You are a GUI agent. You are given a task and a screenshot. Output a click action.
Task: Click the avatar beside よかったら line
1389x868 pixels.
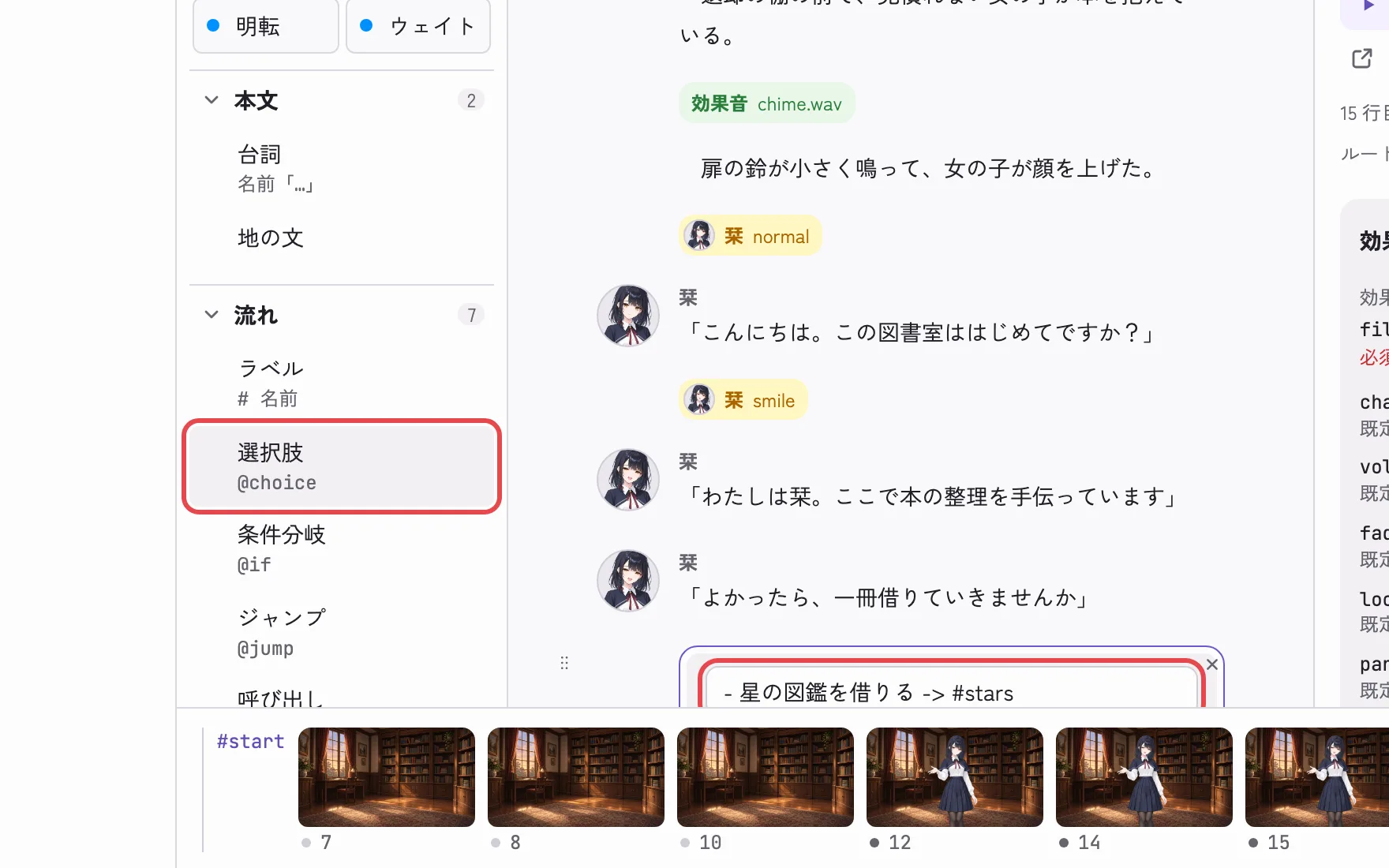coord(628,581)
